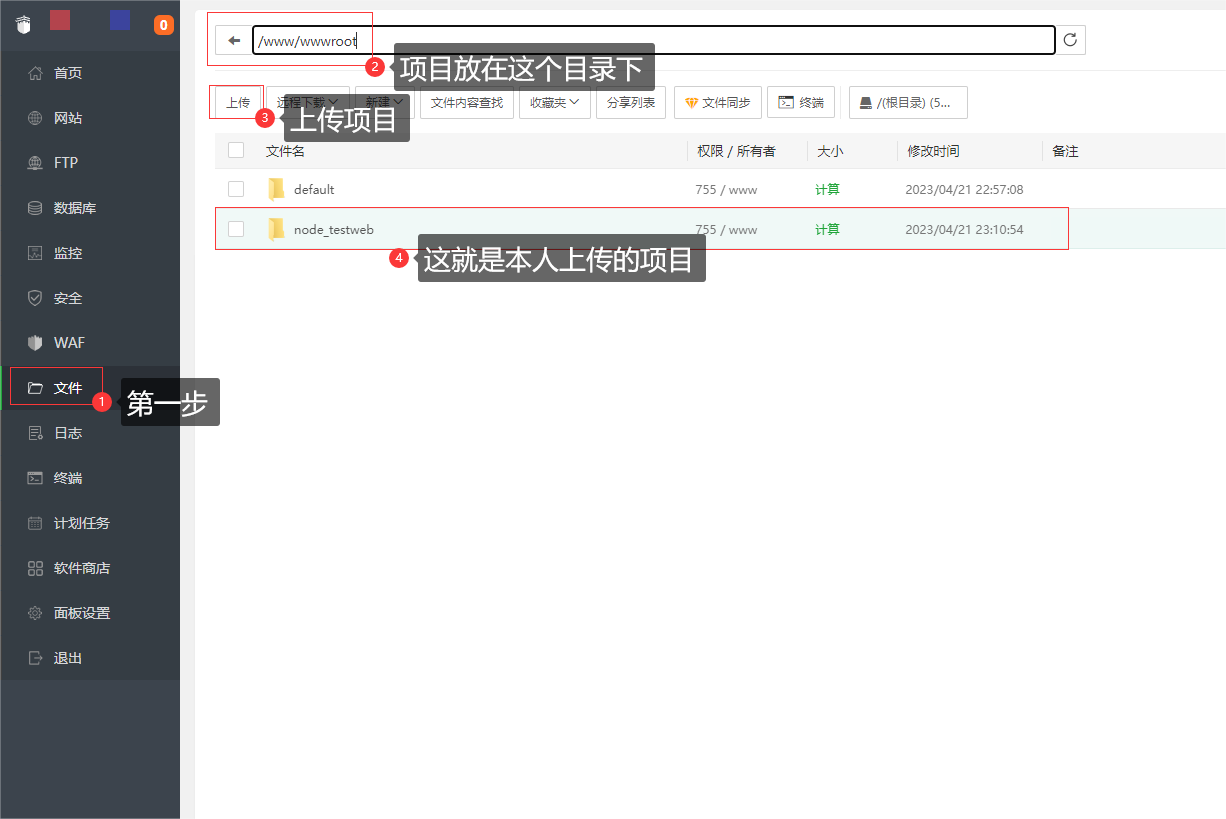Image resolution: width=1226 pixels, height=819 pixels.
Task: Check the checkbox next to default folder
Action: pos(236,188)
